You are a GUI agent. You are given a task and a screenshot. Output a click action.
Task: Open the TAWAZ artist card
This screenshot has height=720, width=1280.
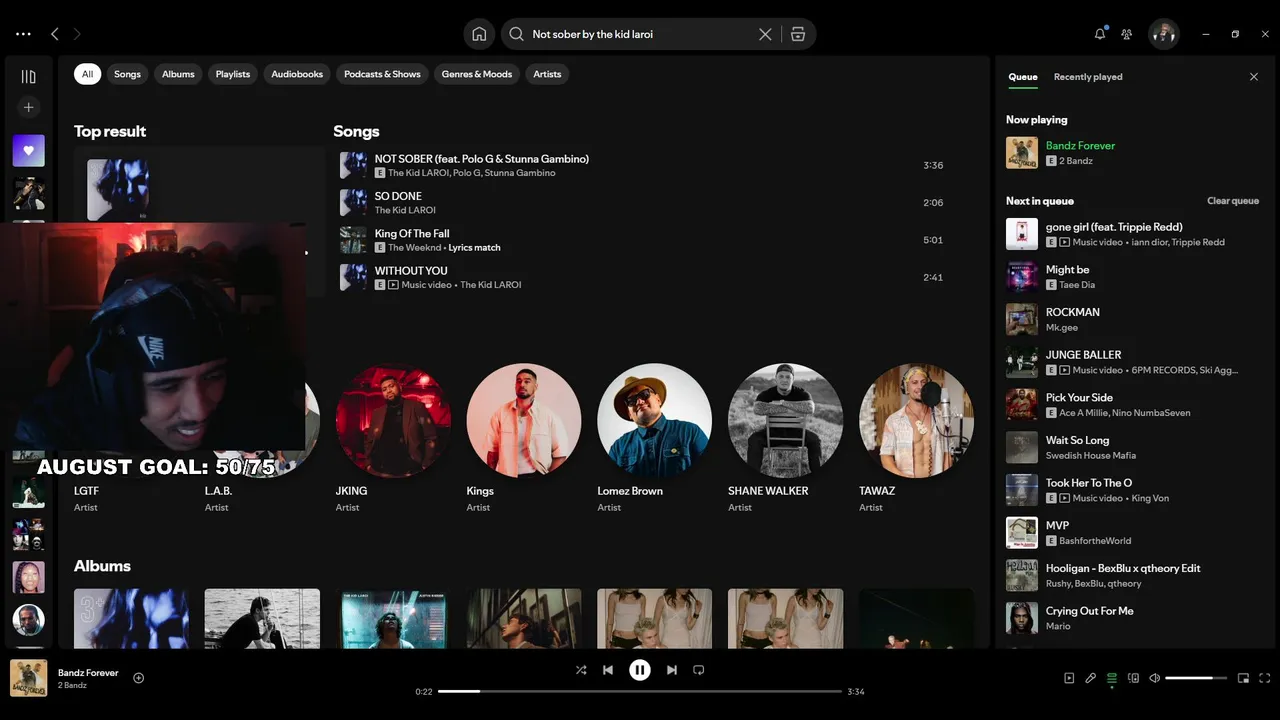pos(916,438)
